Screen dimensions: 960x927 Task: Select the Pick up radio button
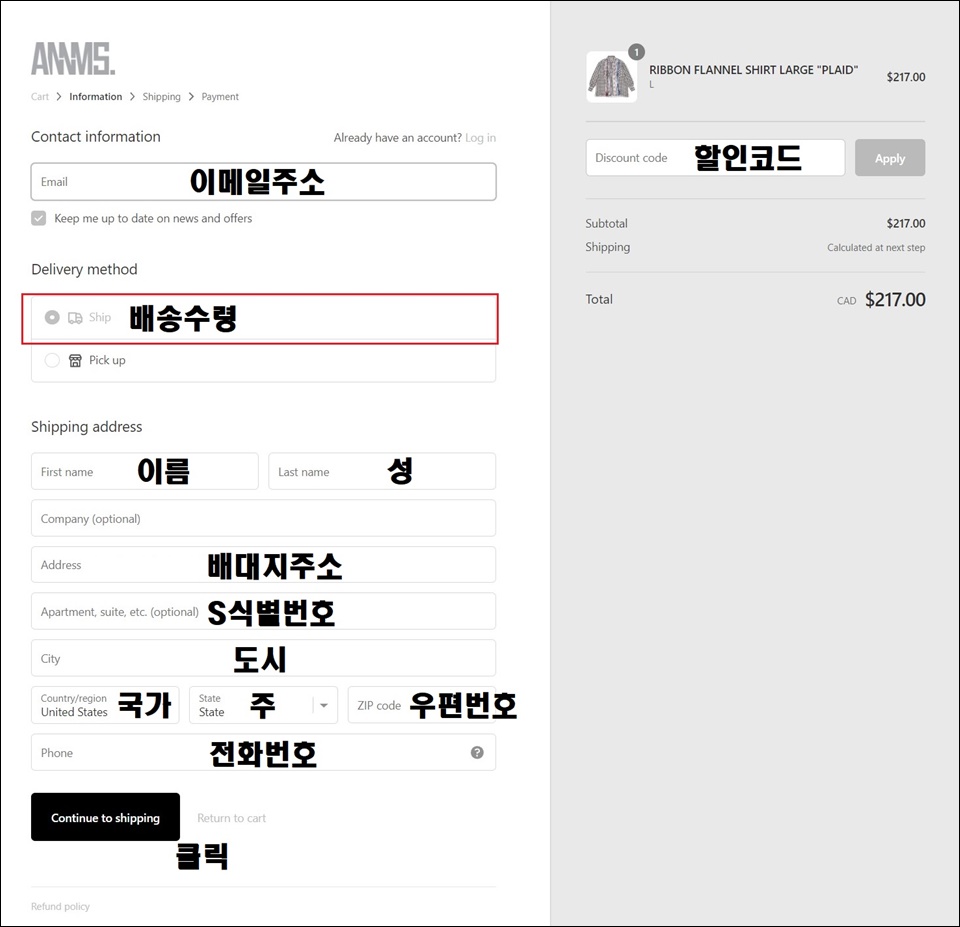coord(52,360)
